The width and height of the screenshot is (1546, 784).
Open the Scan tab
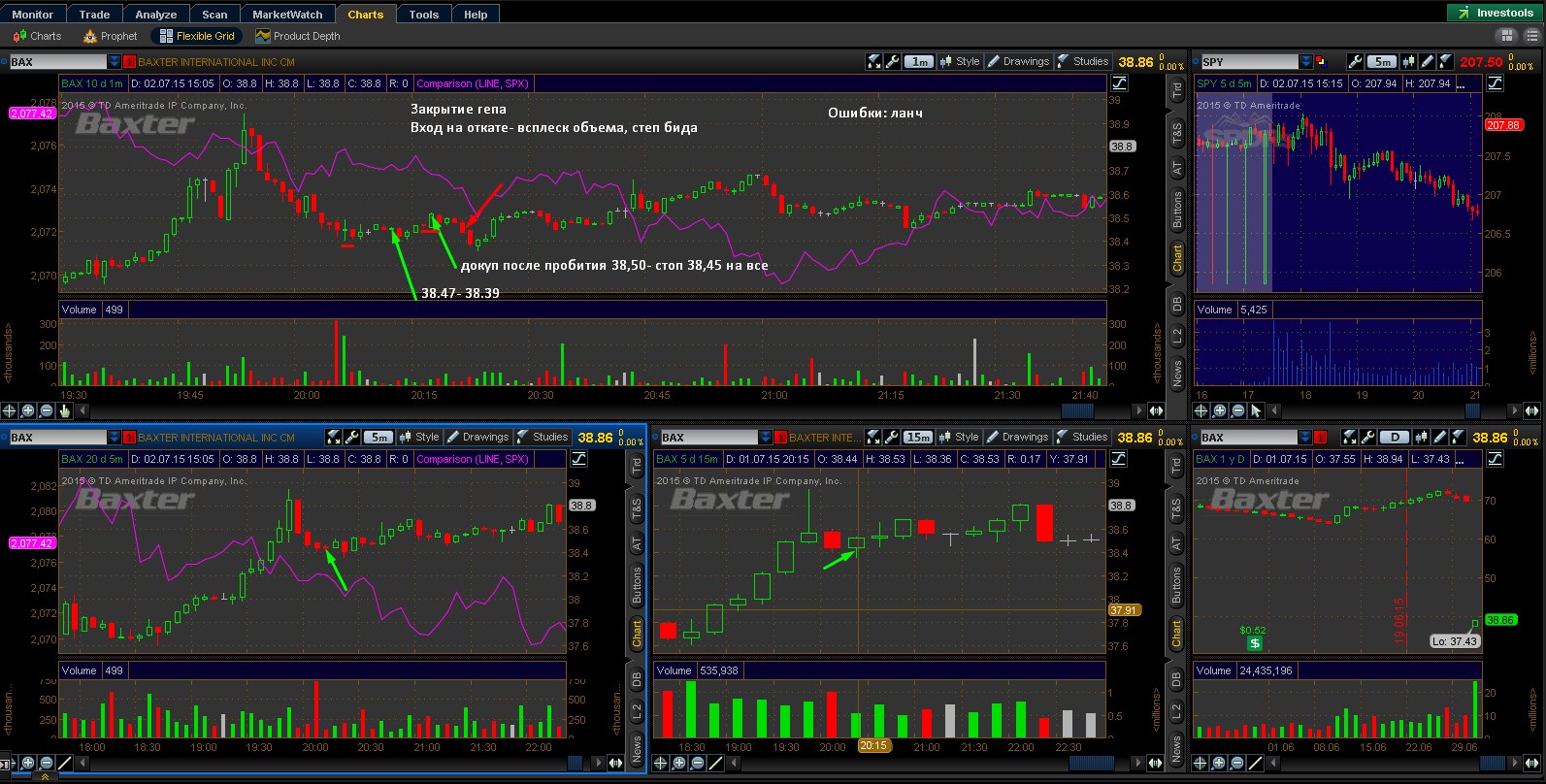pos(214,15)
